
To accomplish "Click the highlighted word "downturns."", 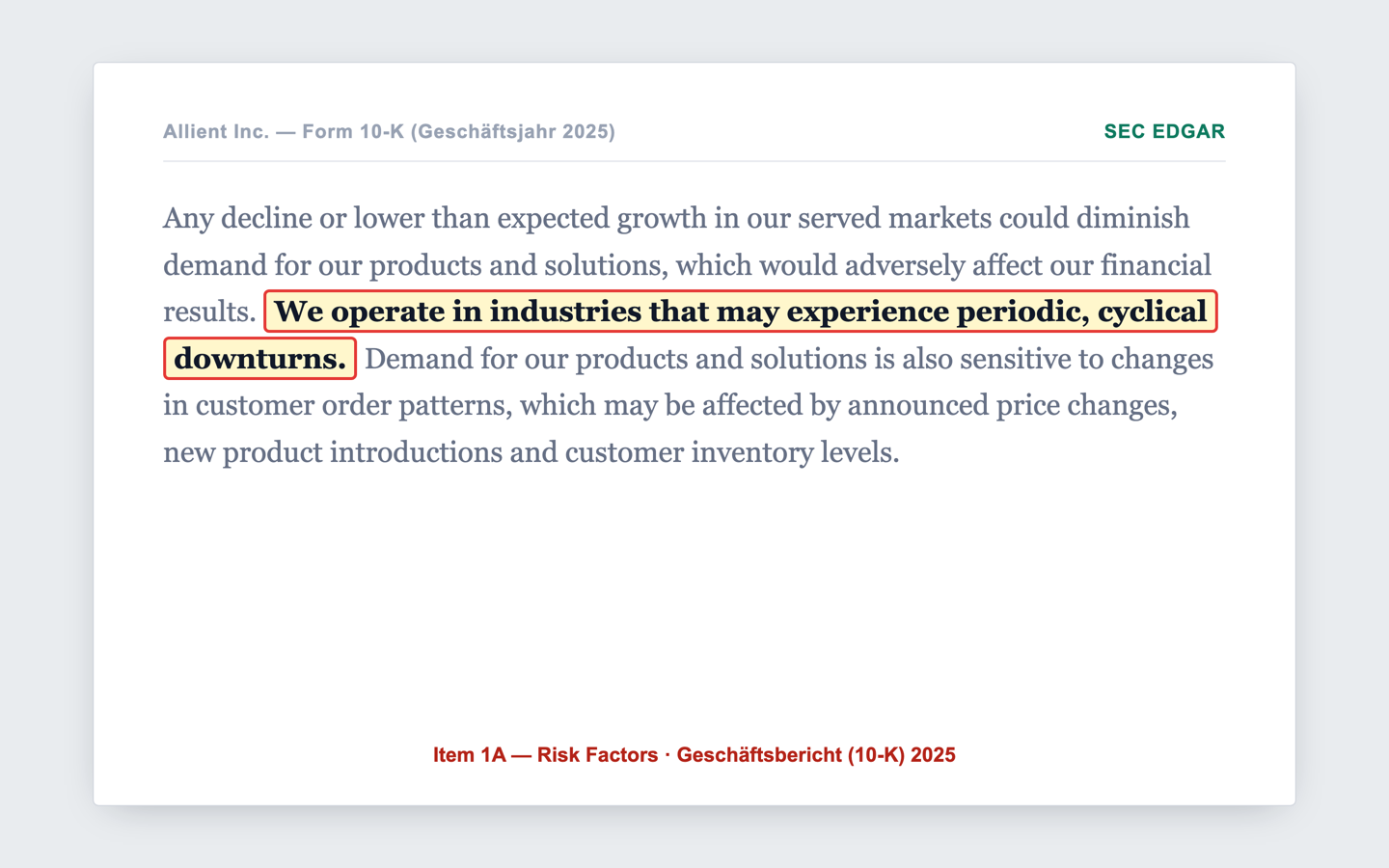I will tap(259, 359).
